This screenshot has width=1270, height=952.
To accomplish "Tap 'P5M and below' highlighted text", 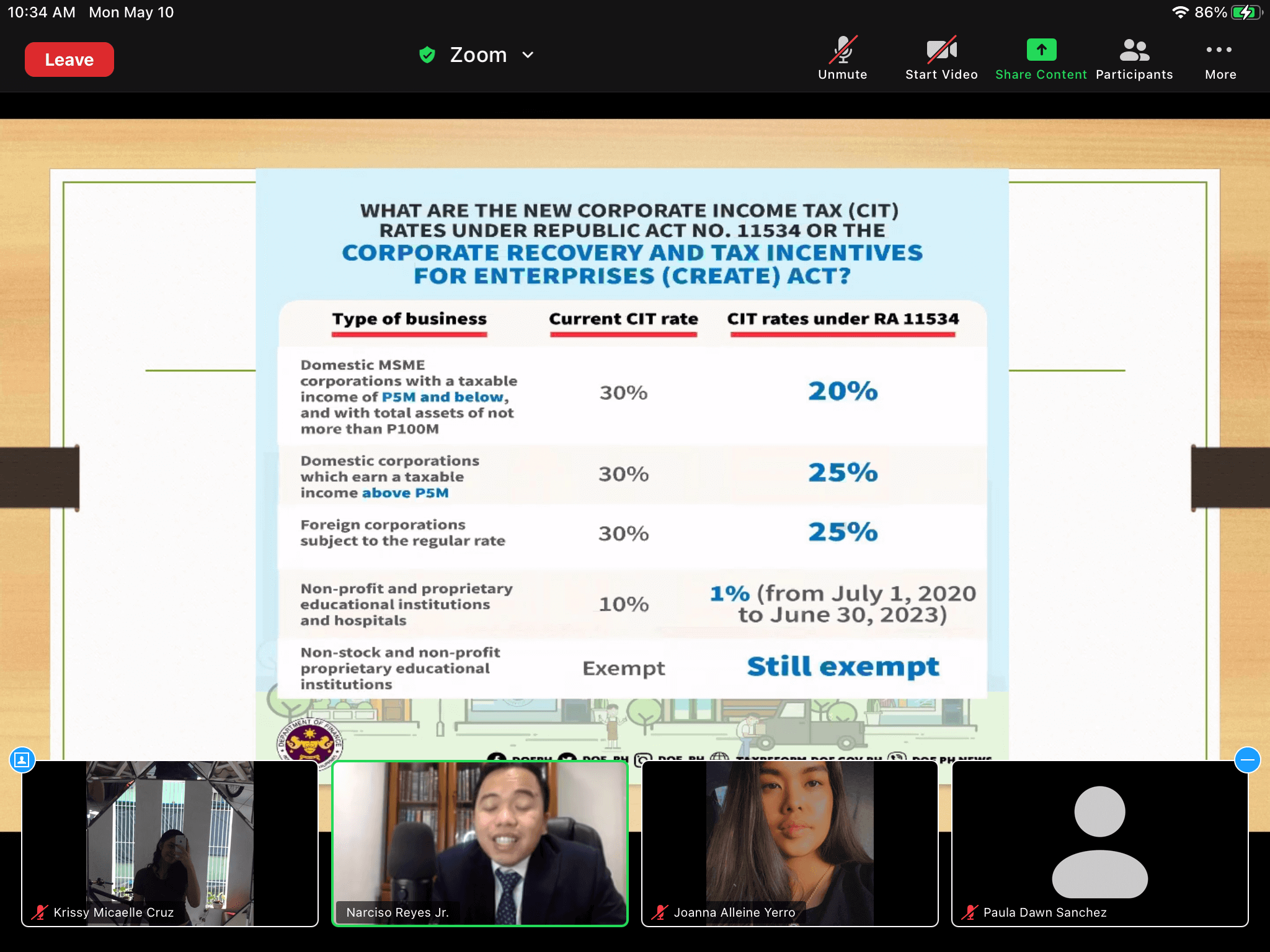I will (x=443, y=397).
